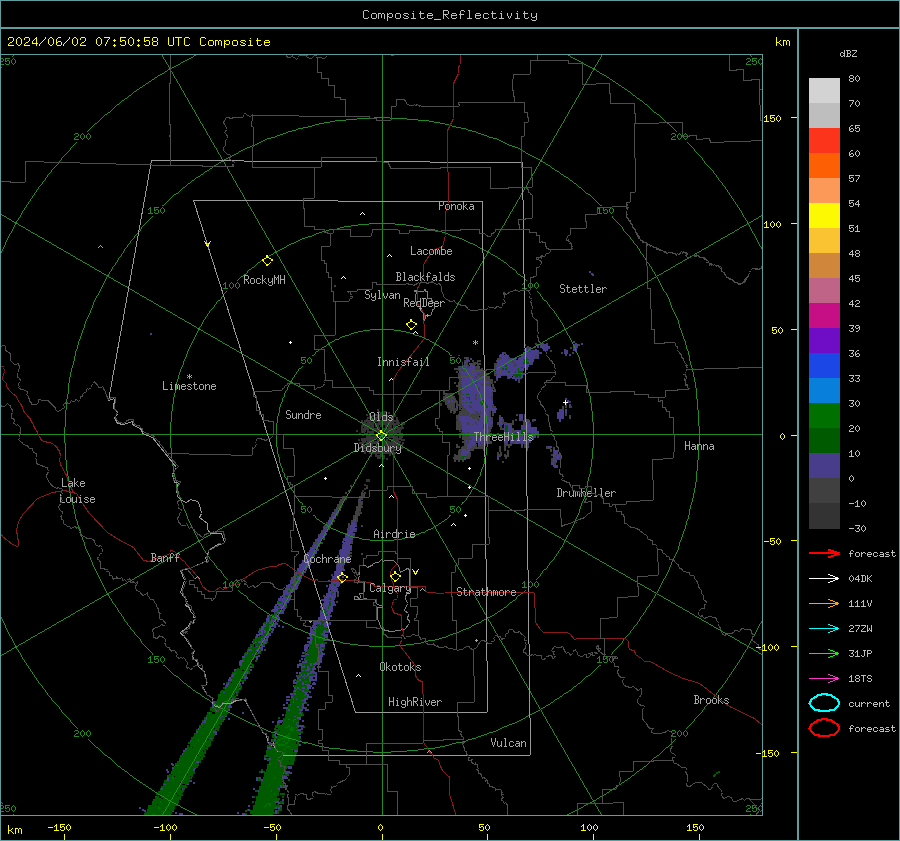Click the 18TS legend text

point(860,679)
